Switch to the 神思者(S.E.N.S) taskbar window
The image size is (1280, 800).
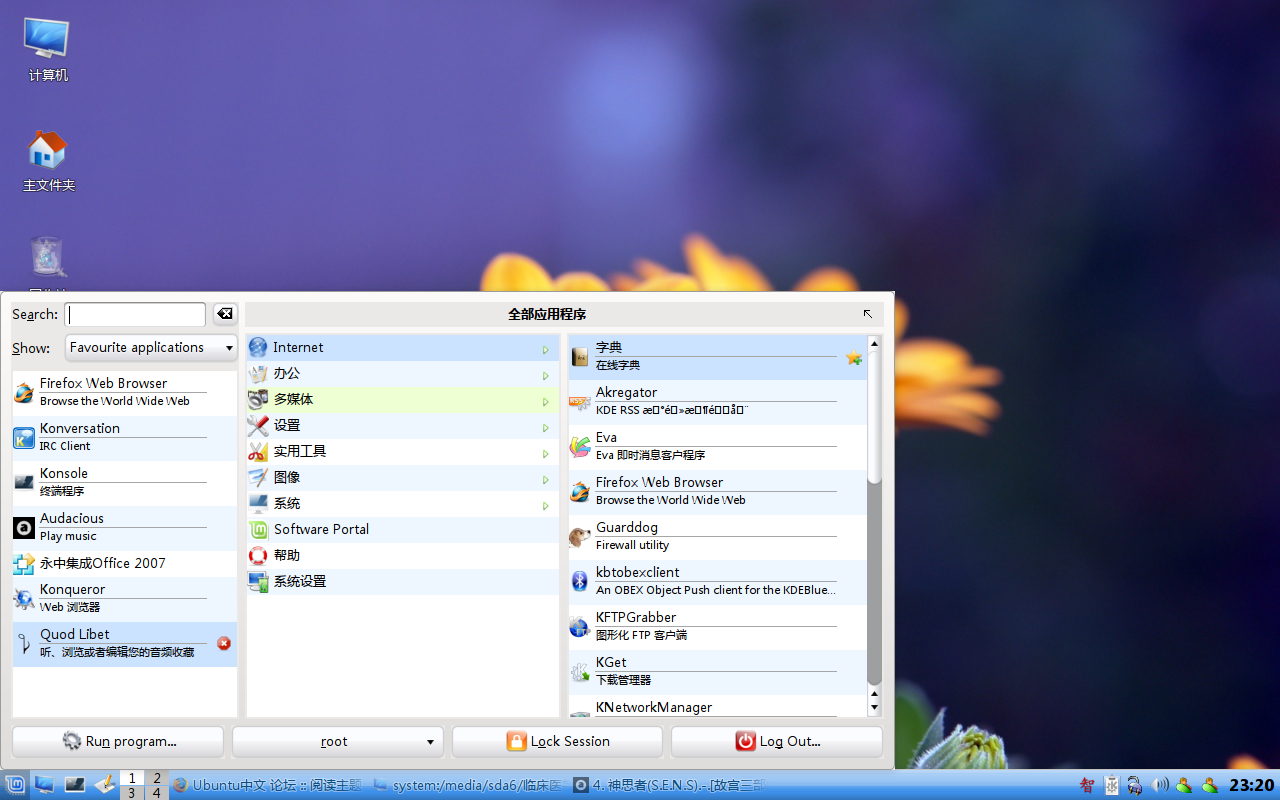pyautogui.click(x=669, y=785)
